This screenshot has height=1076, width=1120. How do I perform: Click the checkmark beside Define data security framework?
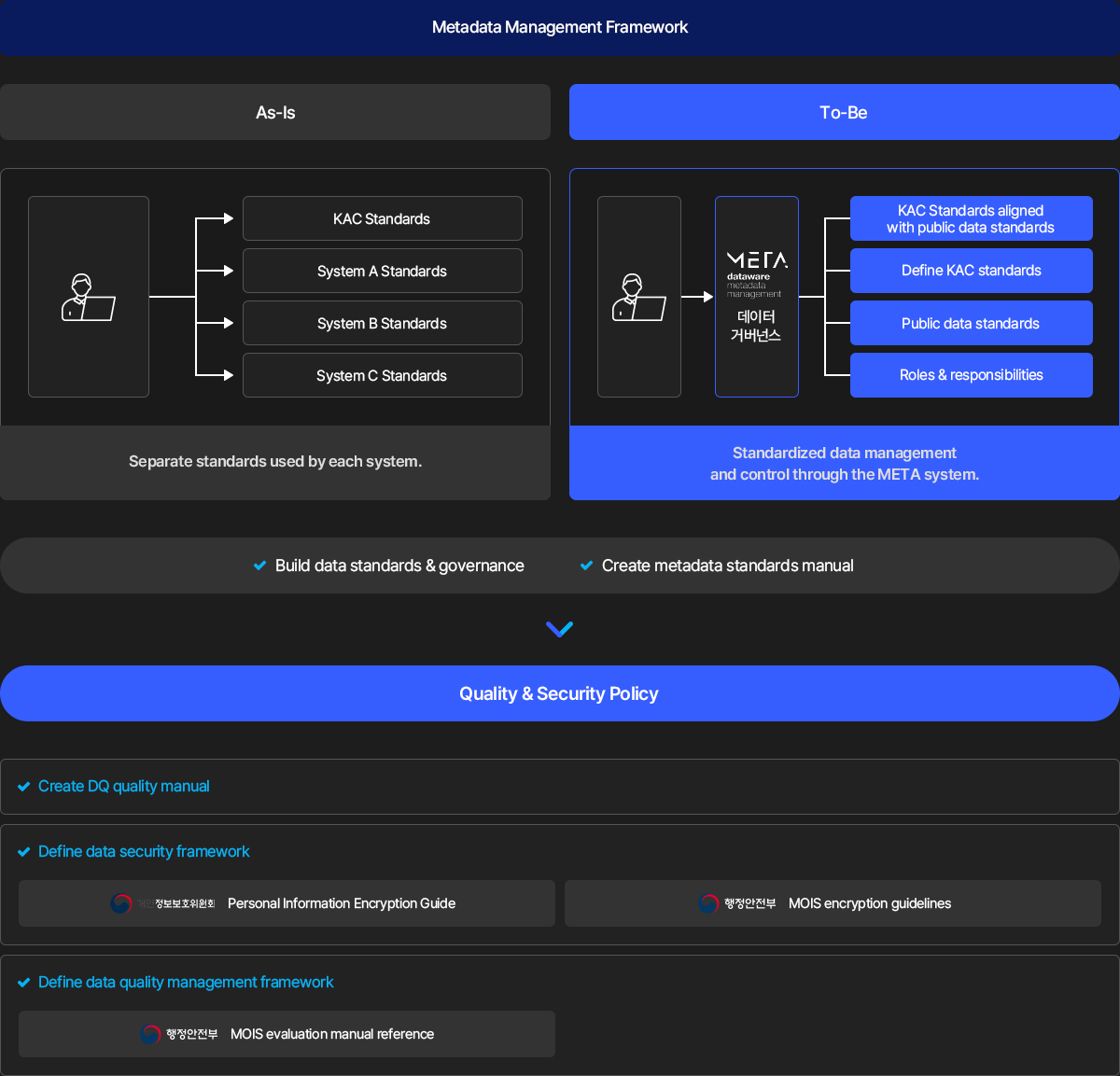click(x=24, y=852)
